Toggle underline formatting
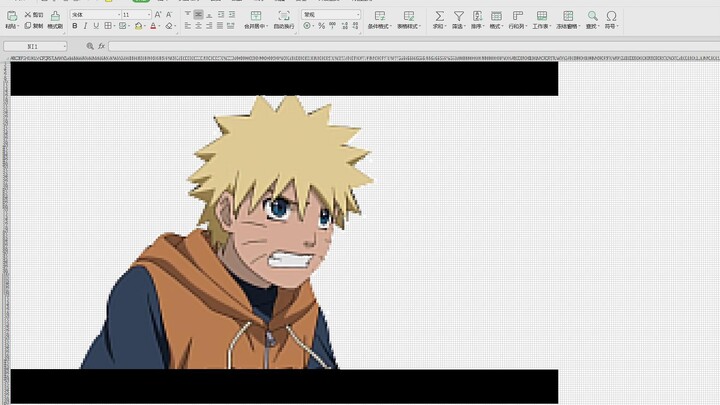 (96, 26)
